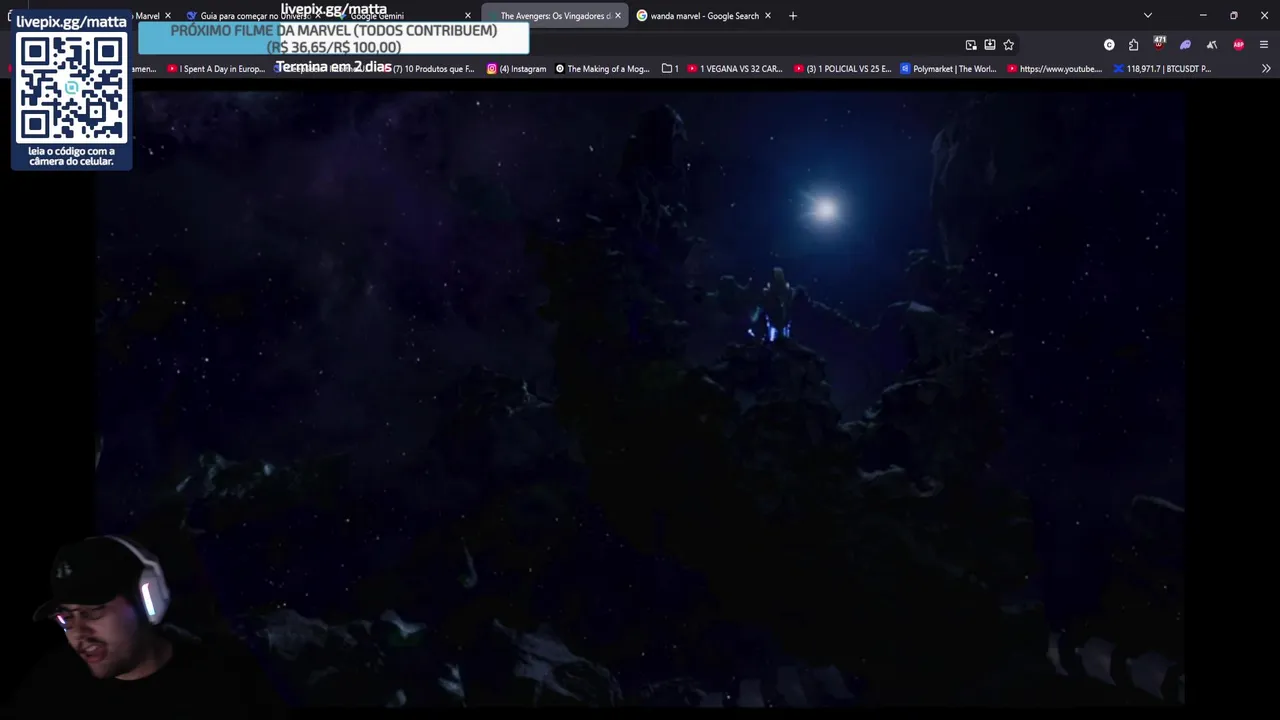Open the 'https://www.youtube...' bookmark

point(1055,69)
